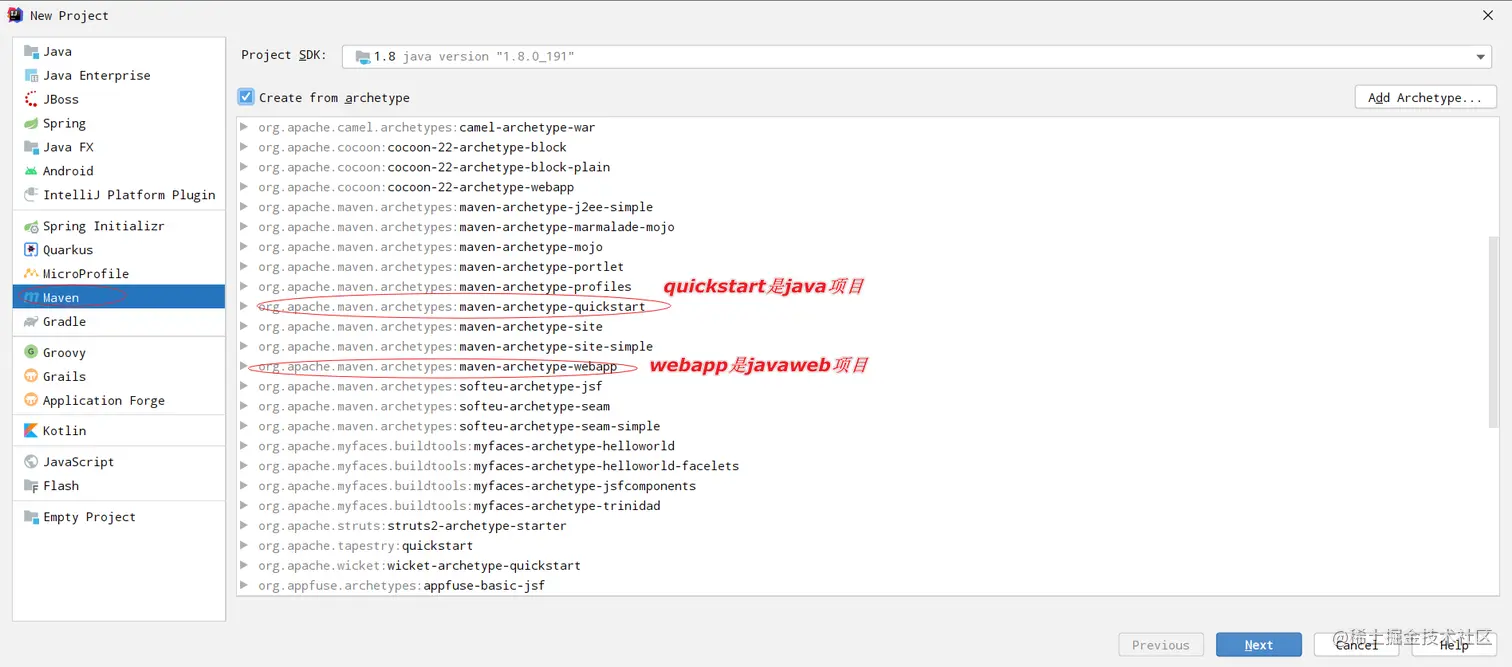The width and height of the screenshot is (1512, 667).
Task: Click the Java Enterprise icon
Action: (31, 75)
